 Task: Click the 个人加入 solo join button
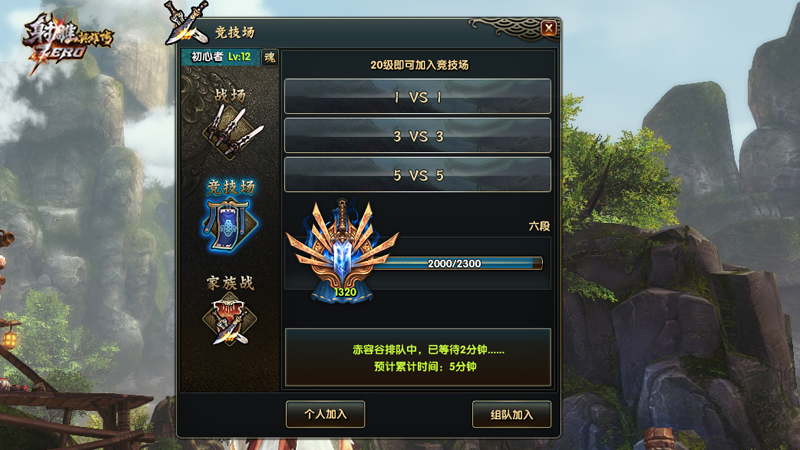325,414
